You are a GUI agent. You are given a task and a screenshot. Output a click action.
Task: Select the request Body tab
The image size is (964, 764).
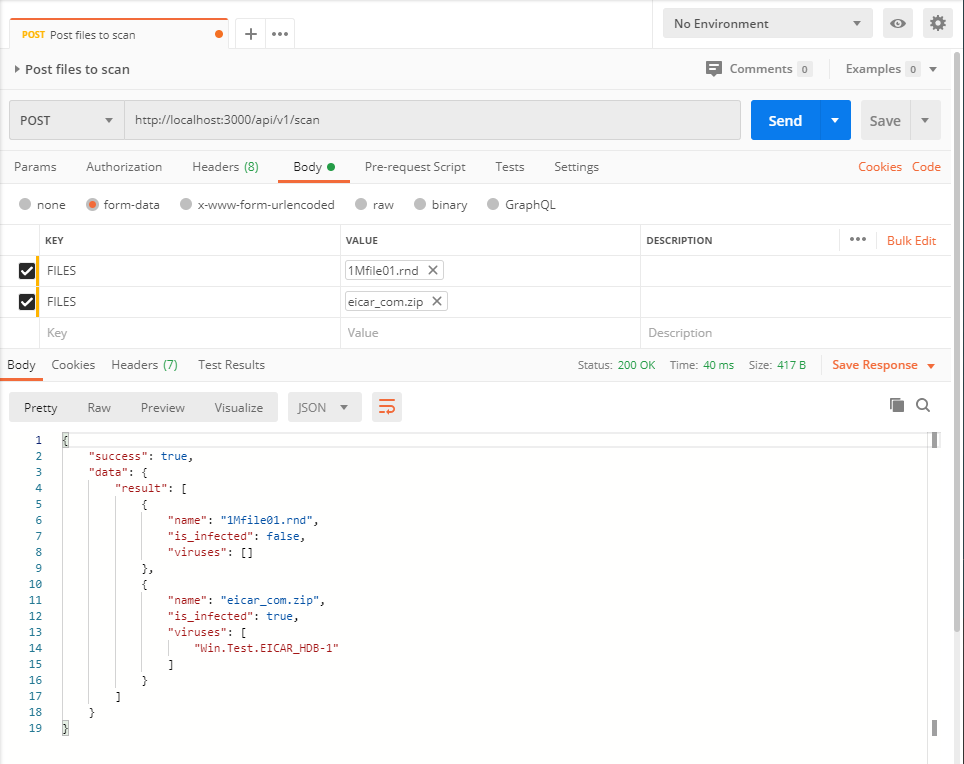[314, 167]
